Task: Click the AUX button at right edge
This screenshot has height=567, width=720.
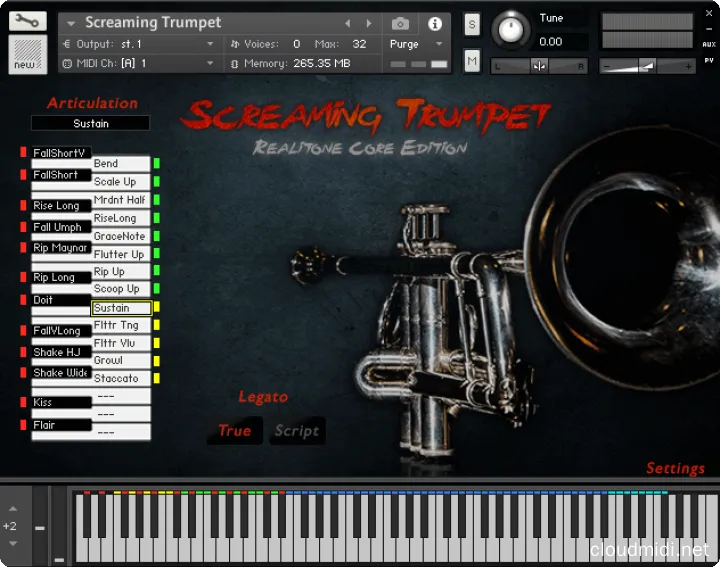Action: point(709,46)
